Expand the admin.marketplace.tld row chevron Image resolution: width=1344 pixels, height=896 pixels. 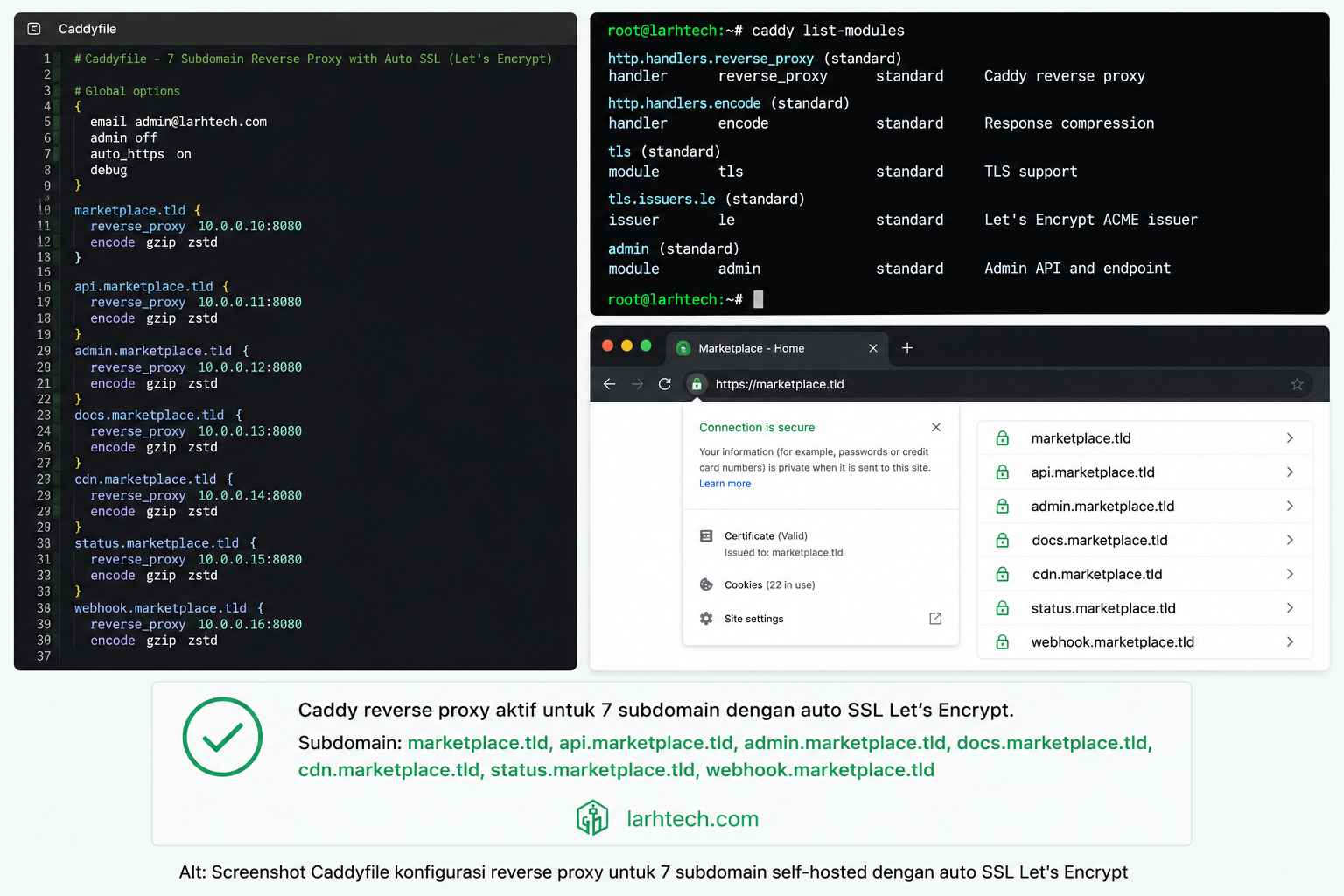tap(1290, 506)
